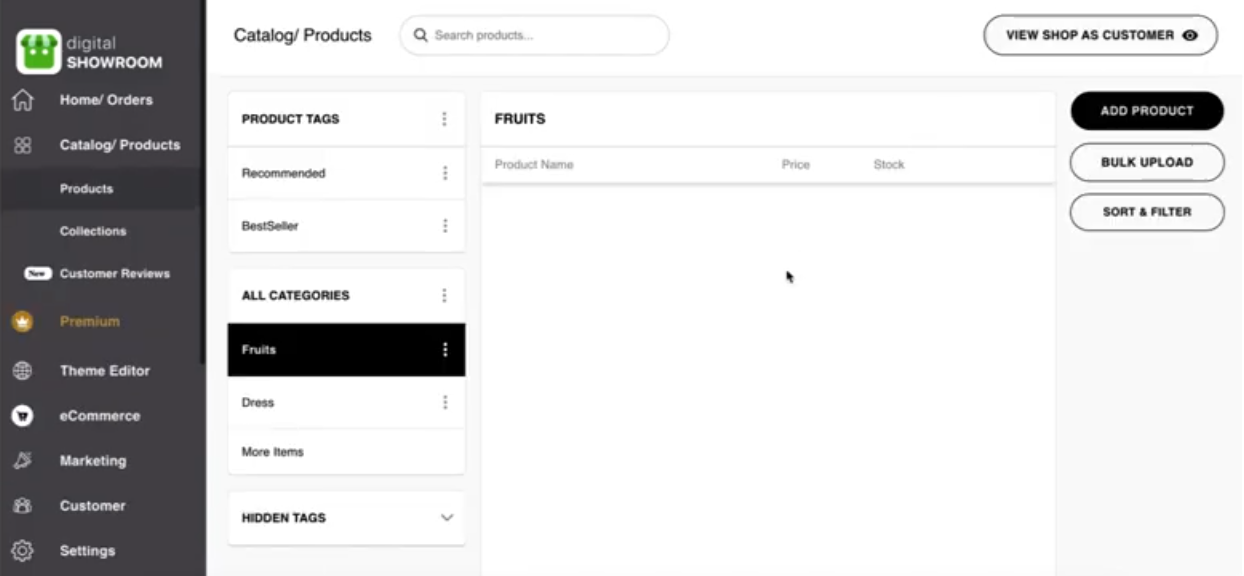The height and width of the screenshot is (576, 1244).
Task: Click the Add Product button
Action: [1146, 111]
